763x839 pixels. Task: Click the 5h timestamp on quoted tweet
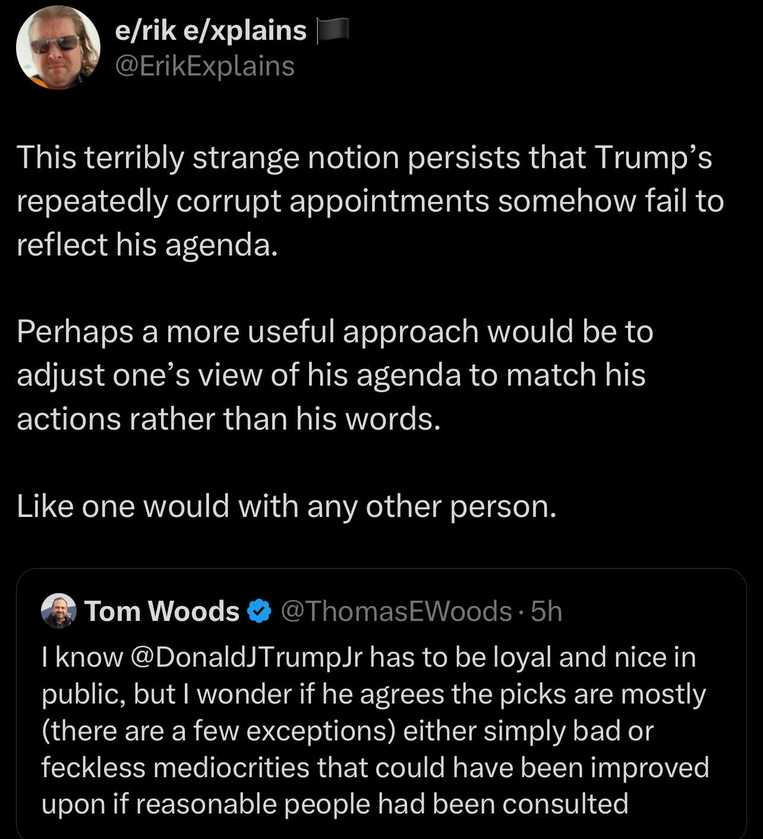tap(546, 611)
